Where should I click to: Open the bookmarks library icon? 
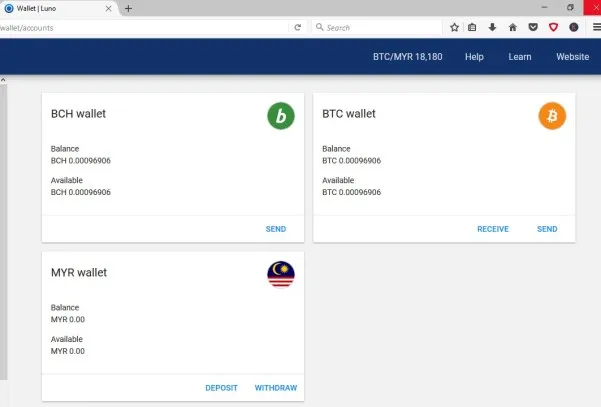[x=472, y=27]
